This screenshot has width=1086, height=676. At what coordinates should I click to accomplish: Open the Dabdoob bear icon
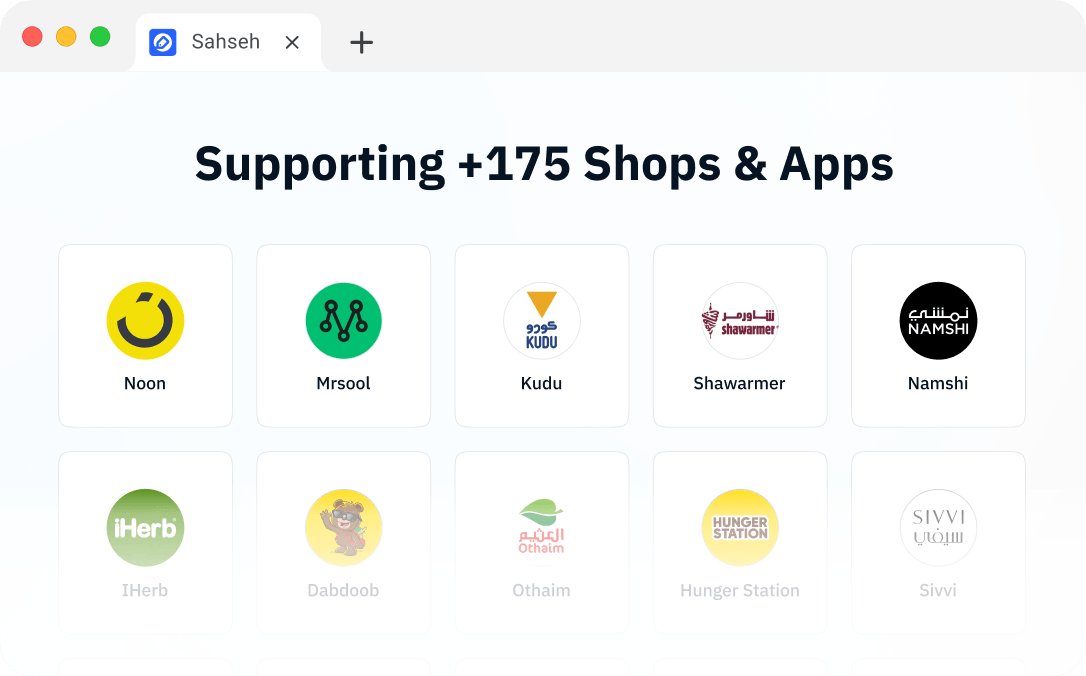point(344,528)
